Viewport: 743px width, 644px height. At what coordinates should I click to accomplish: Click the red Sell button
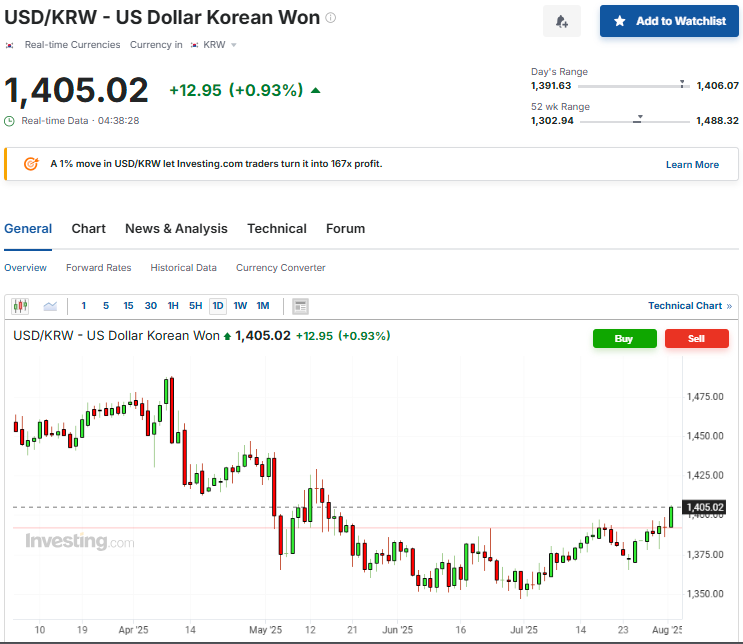pyautogui.click(x=697, y=339)
